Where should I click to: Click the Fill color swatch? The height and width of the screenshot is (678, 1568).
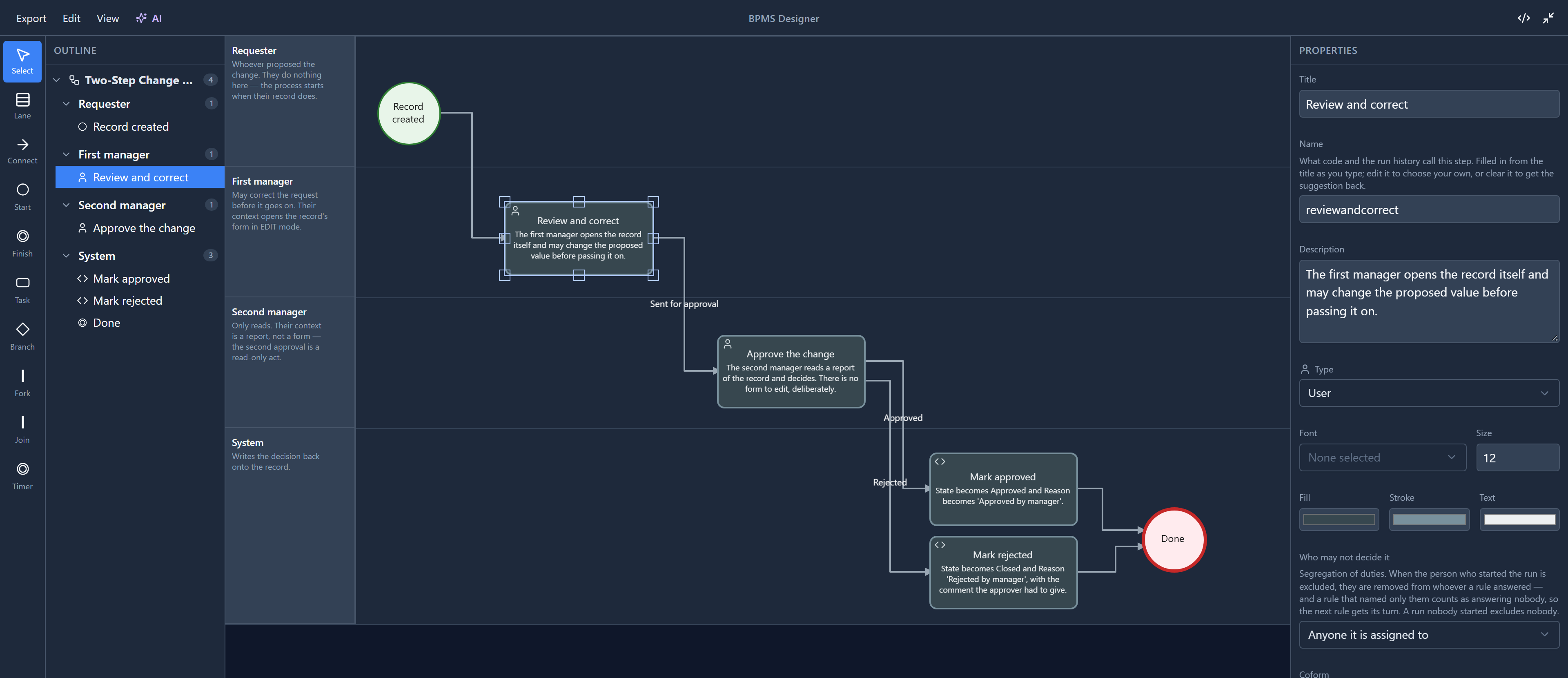(1339, 520)
